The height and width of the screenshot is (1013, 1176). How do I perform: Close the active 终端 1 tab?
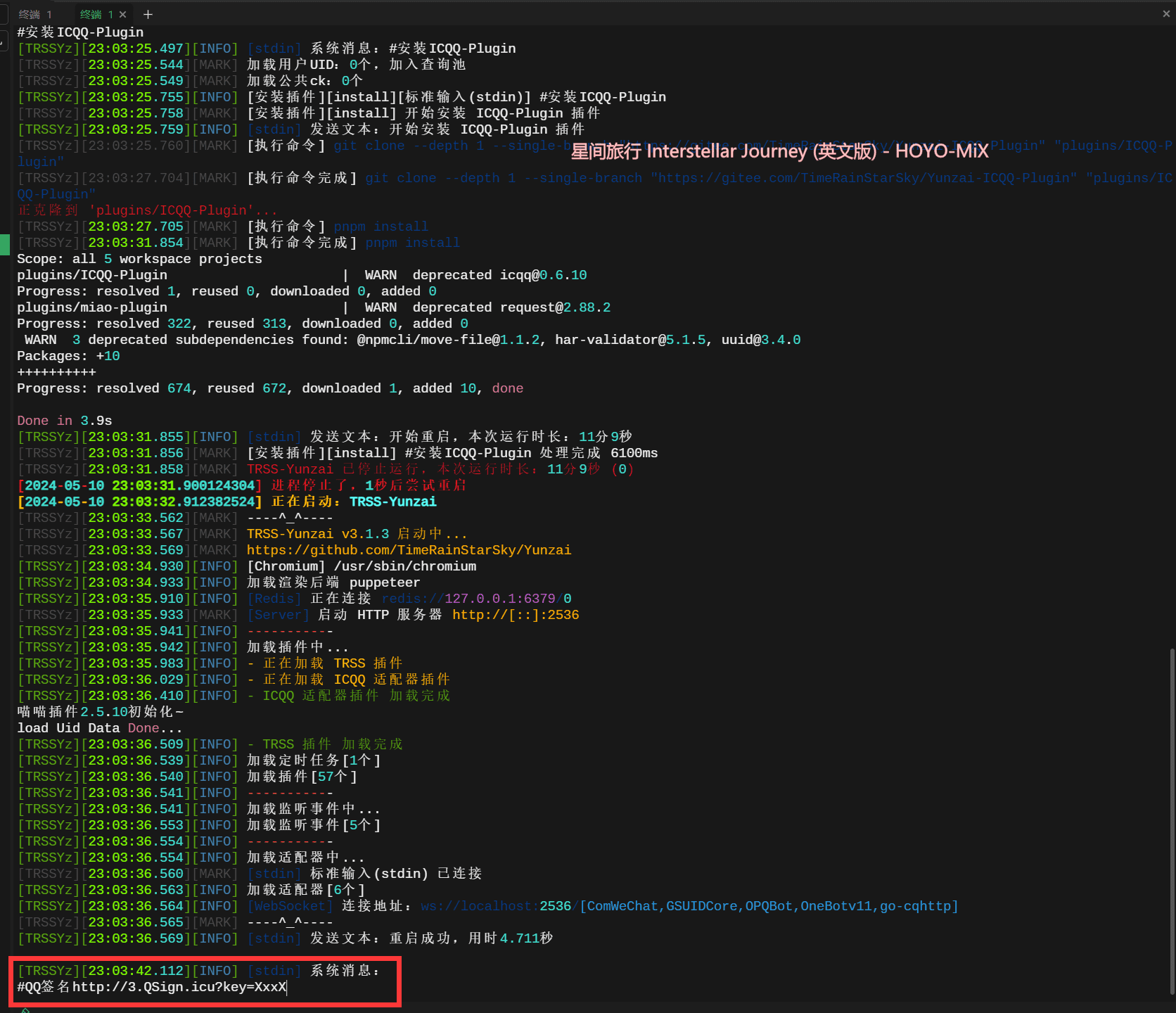123,14
